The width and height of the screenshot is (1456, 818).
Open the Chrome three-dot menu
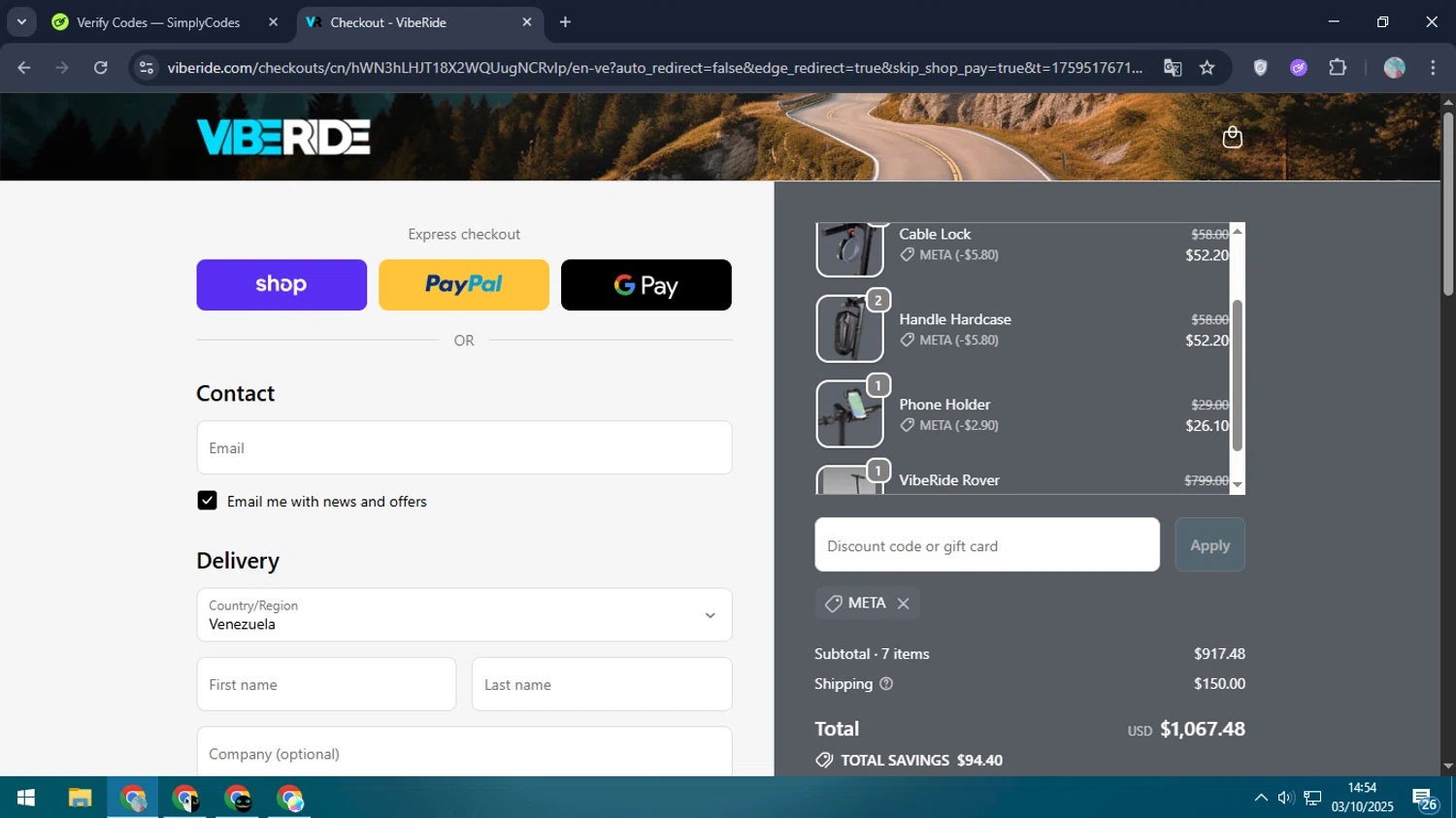pos(1433,68)
